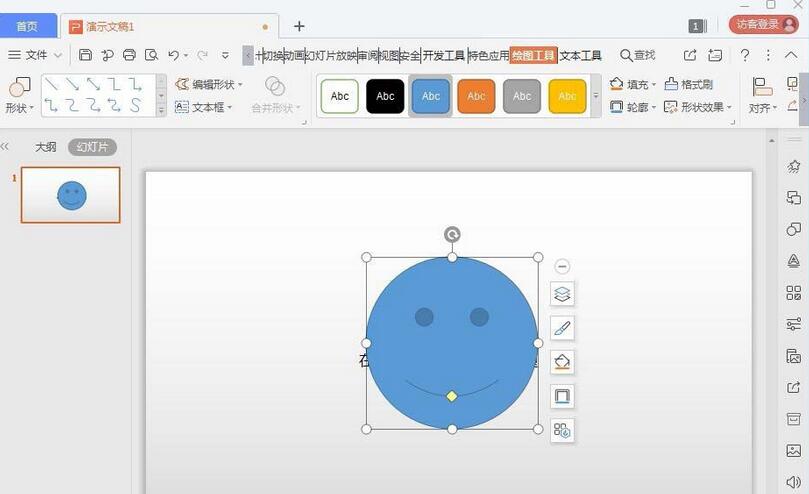Open a new document tab with plus
This screenshot has width=809, height=494.
pyautogui.click(x=299, y=26)
